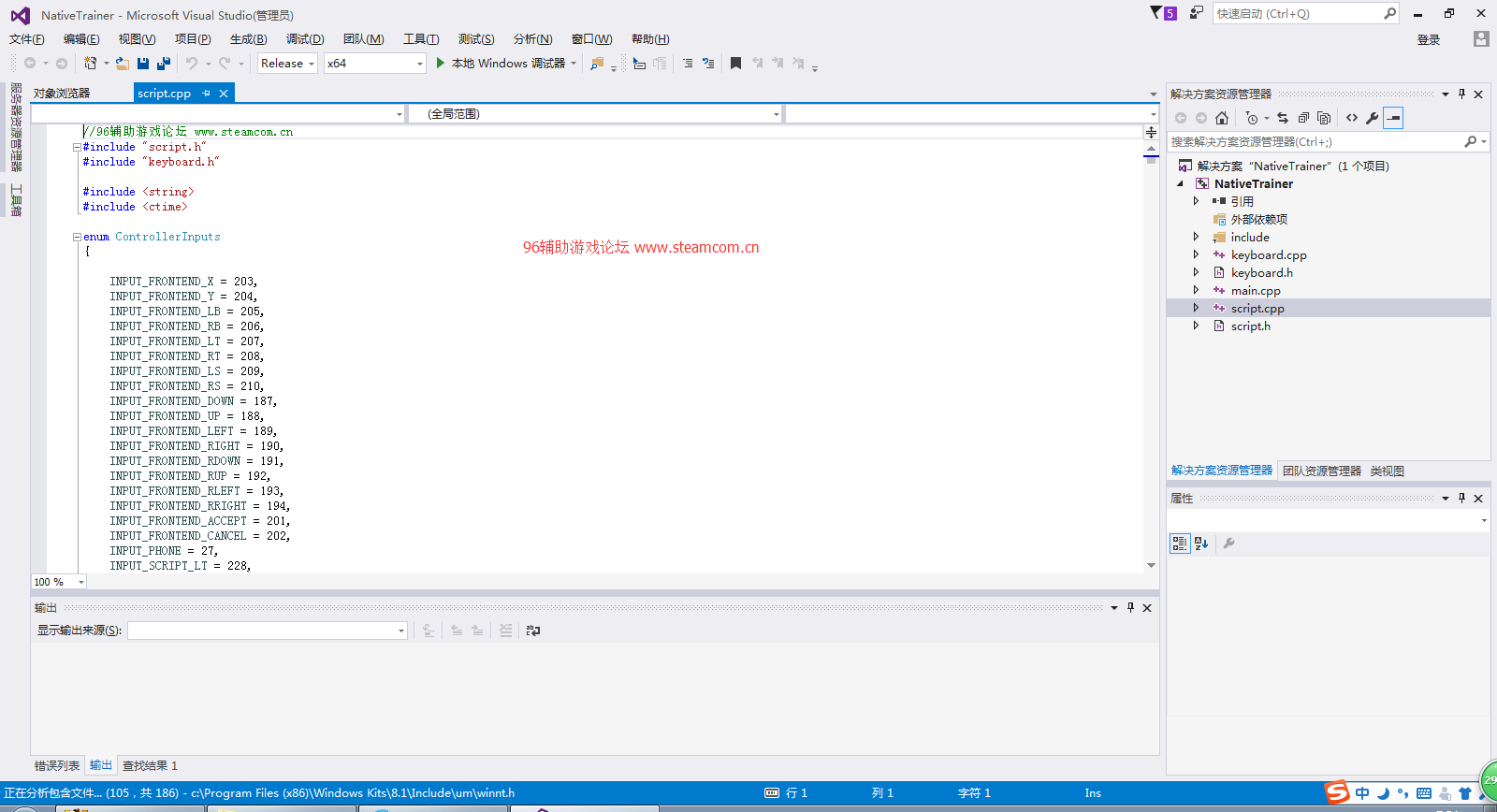Click the Sync with Active Document icon
1497x812 pixels.
(1283, 118)
